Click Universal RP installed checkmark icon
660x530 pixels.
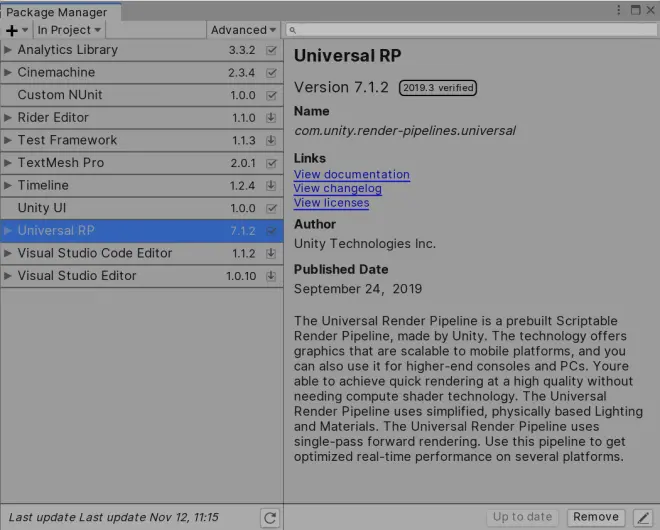pos(271,231)
